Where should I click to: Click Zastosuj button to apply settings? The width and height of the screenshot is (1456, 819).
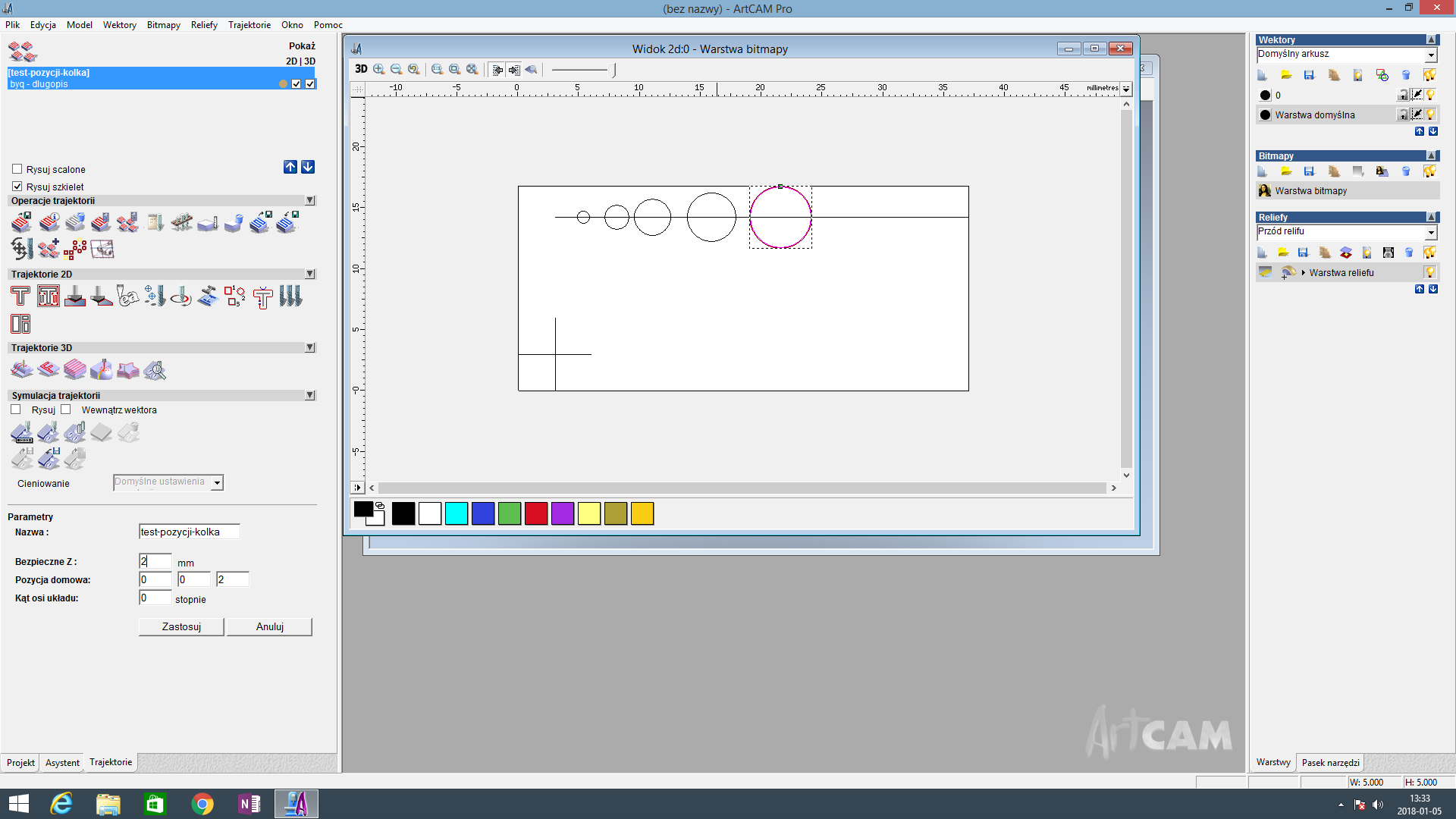click(181, 626)
